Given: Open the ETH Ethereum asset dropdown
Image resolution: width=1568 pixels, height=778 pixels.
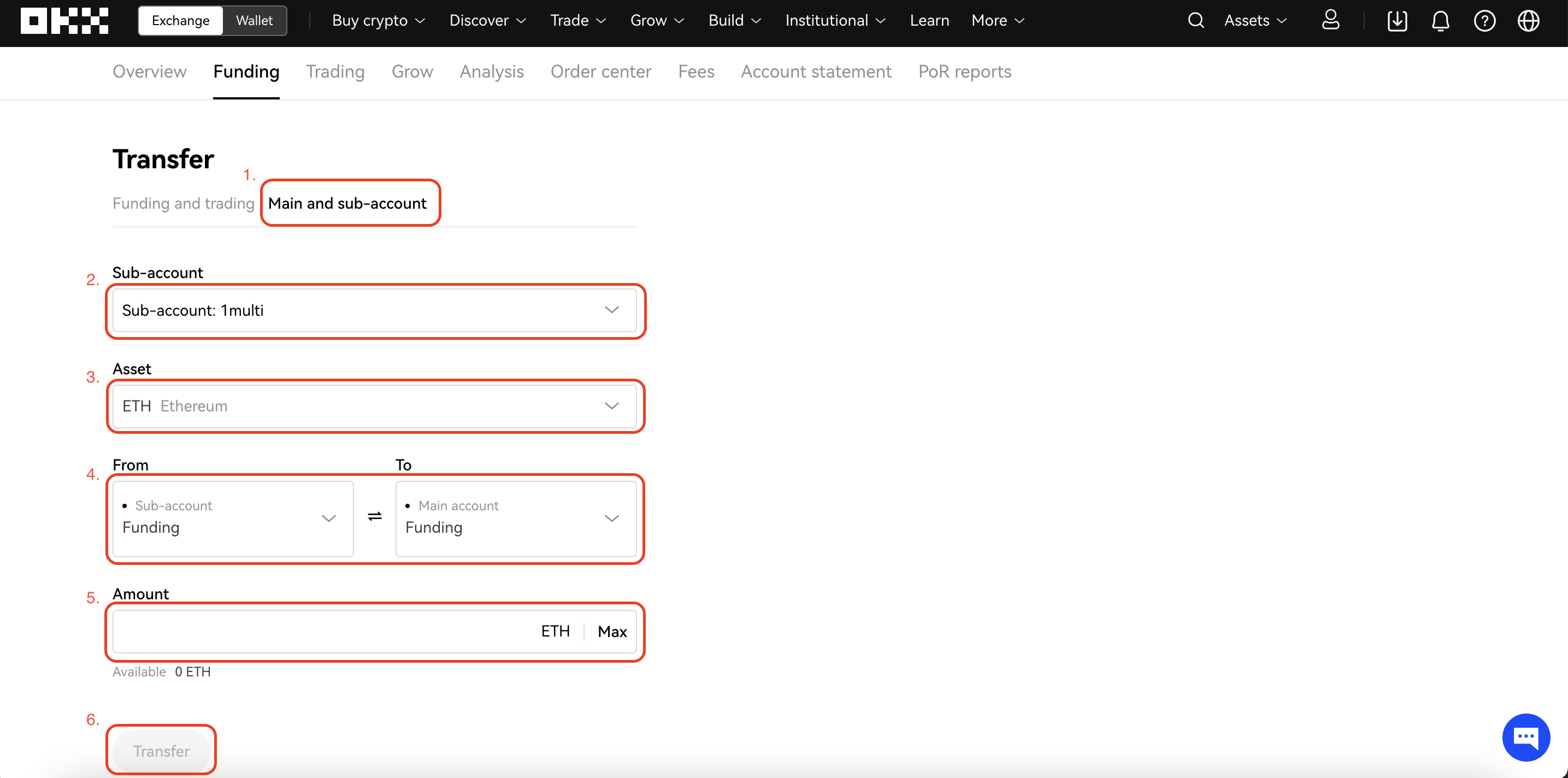Looking at the screenshot, I should [x=374, y=406].
